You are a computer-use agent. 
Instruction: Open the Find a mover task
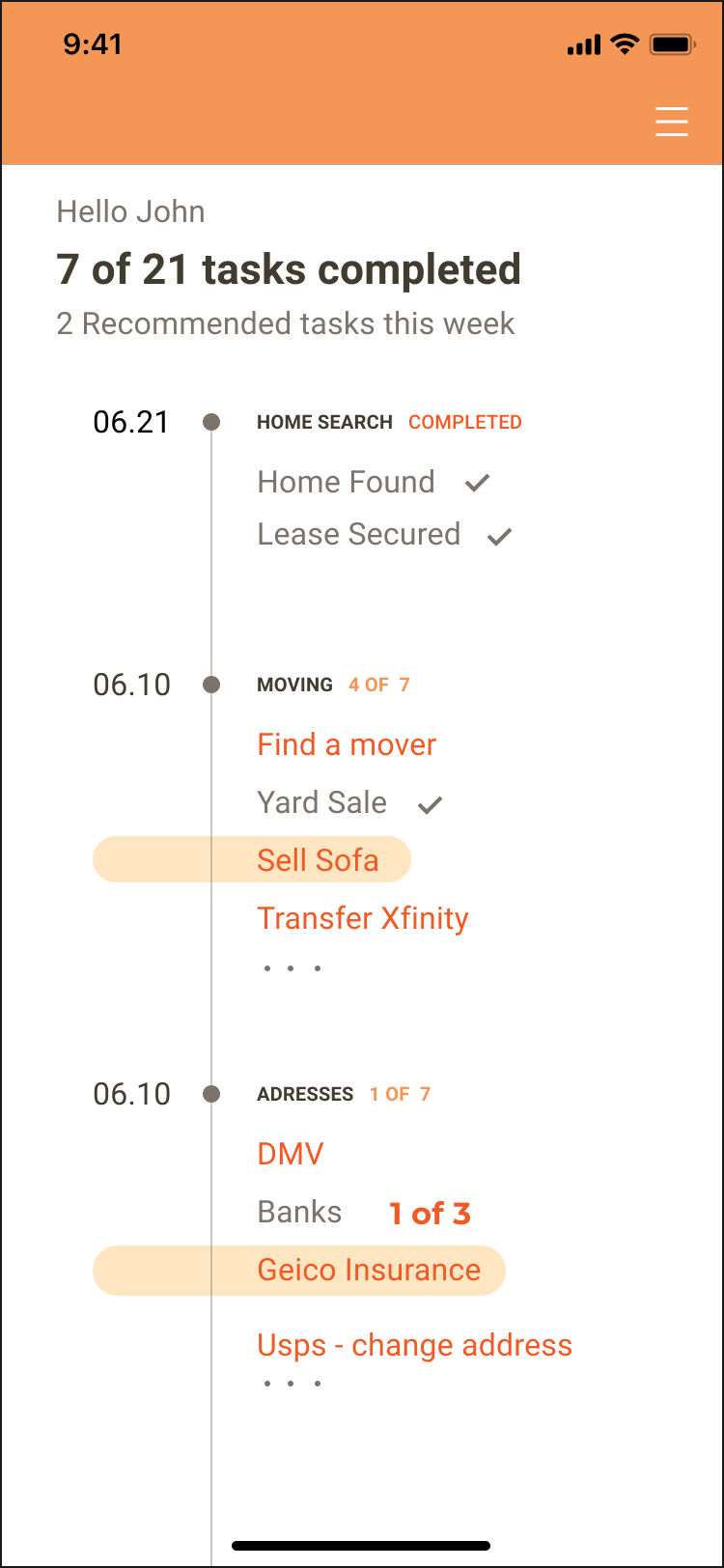click(x=347, y=744)
